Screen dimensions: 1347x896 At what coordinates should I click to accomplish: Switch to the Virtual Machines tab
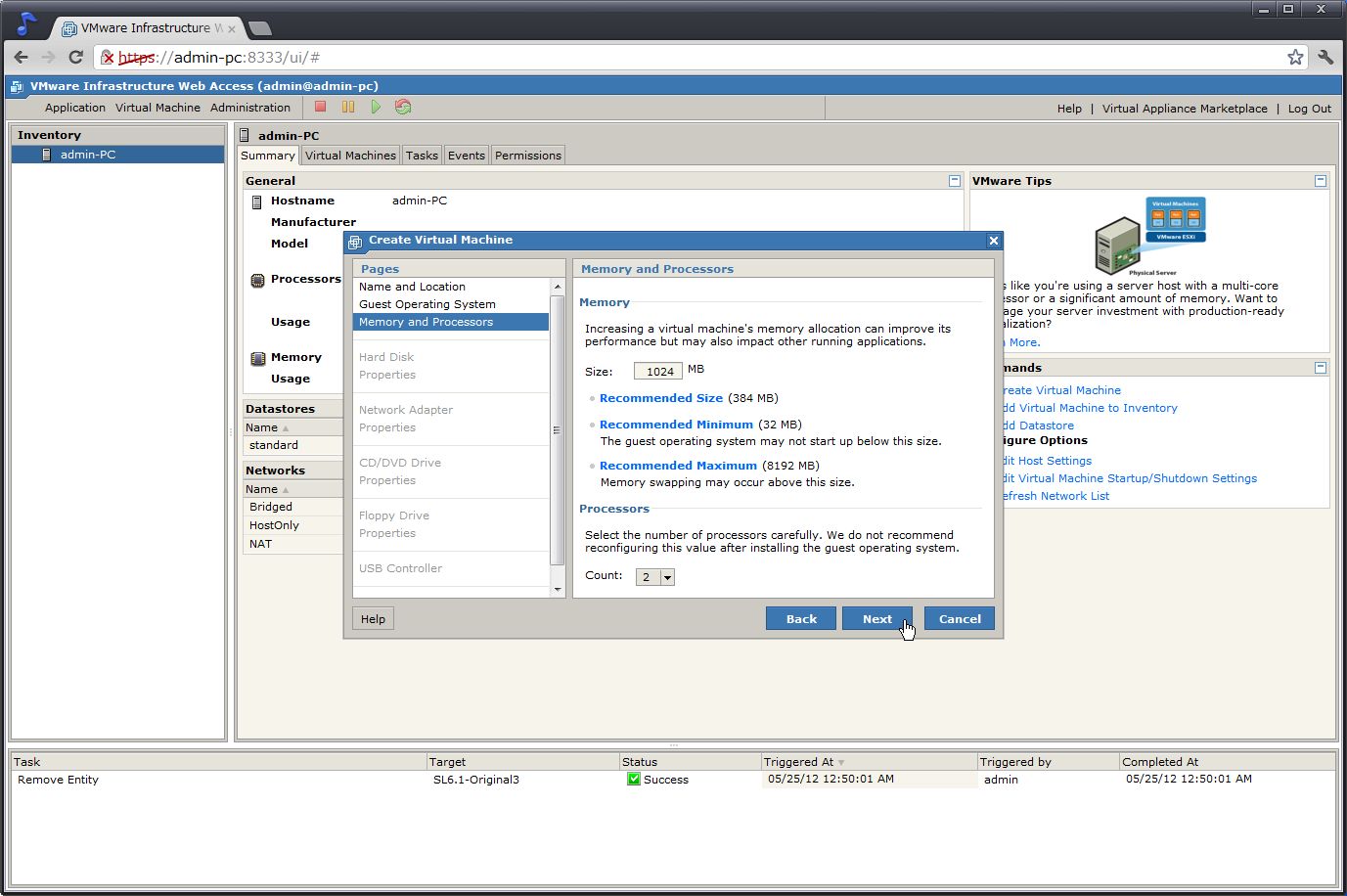[350, 156]
